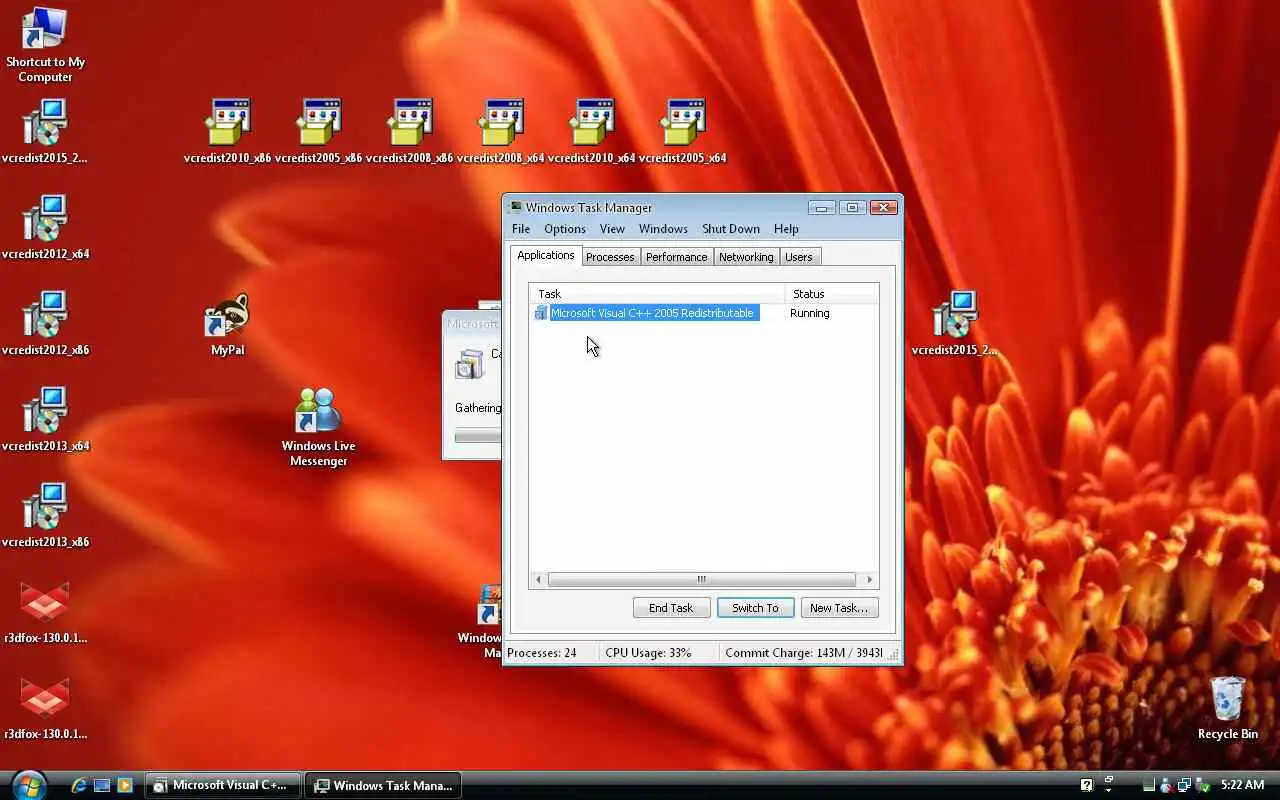Screen dimensions: 1280x800
Task: Maximize the Task Manager window
Action: click(x=852, y=208)
